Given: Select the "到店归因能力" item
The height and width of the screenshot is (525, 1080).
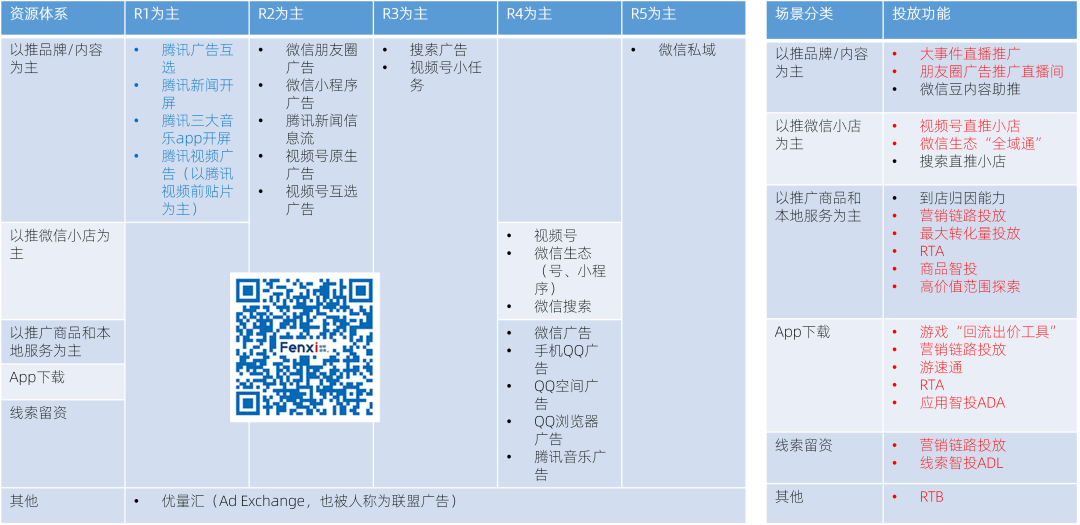Looking at the screenshot, I should click(x=962, y=198).
